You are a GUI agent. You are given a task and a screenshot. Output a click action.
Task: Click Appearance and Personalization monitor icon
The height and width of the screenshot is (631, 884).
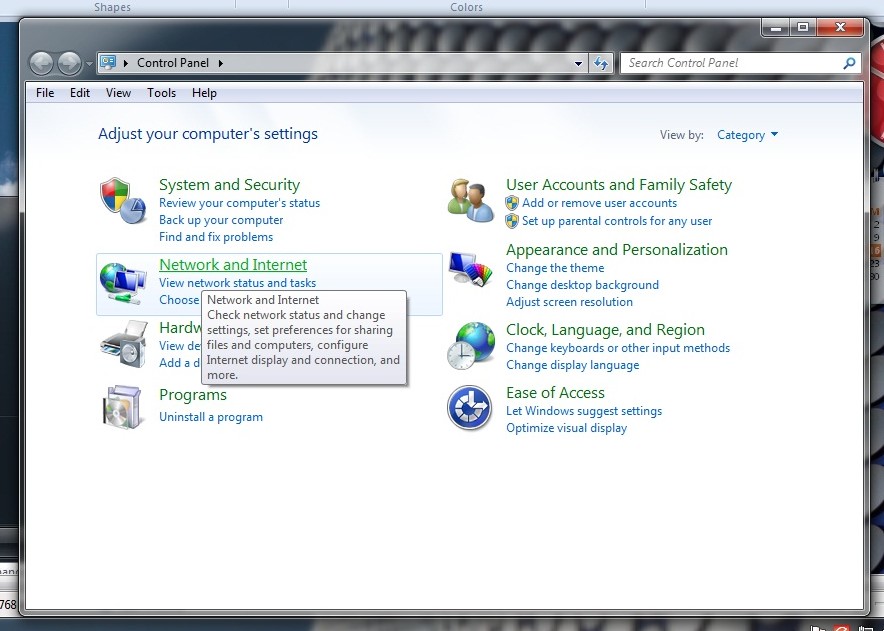tap(471, 269)
